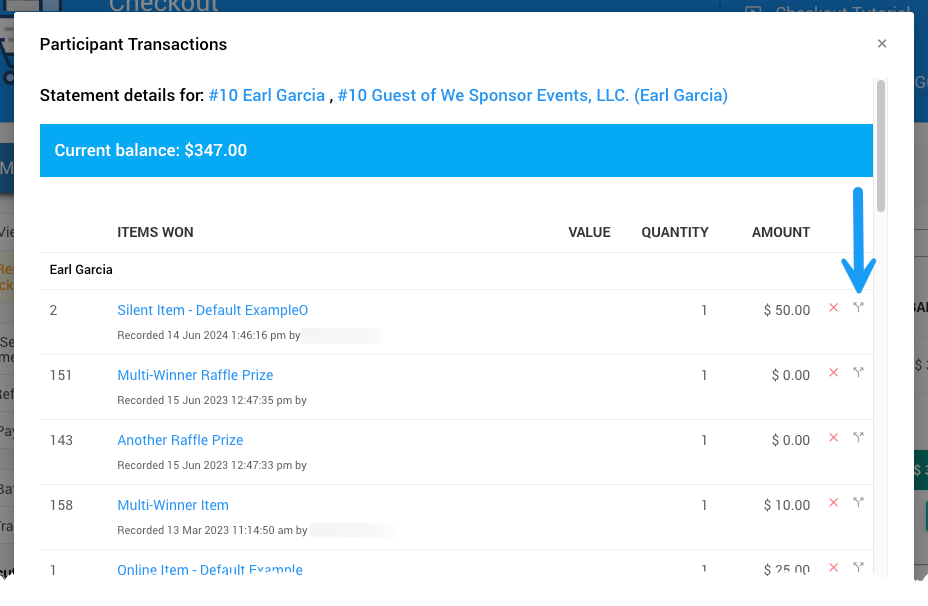This screenshot has height=606, width=928.
Task: Delete the Another Raffle Prize entry
Action: [x=833, y=438]
